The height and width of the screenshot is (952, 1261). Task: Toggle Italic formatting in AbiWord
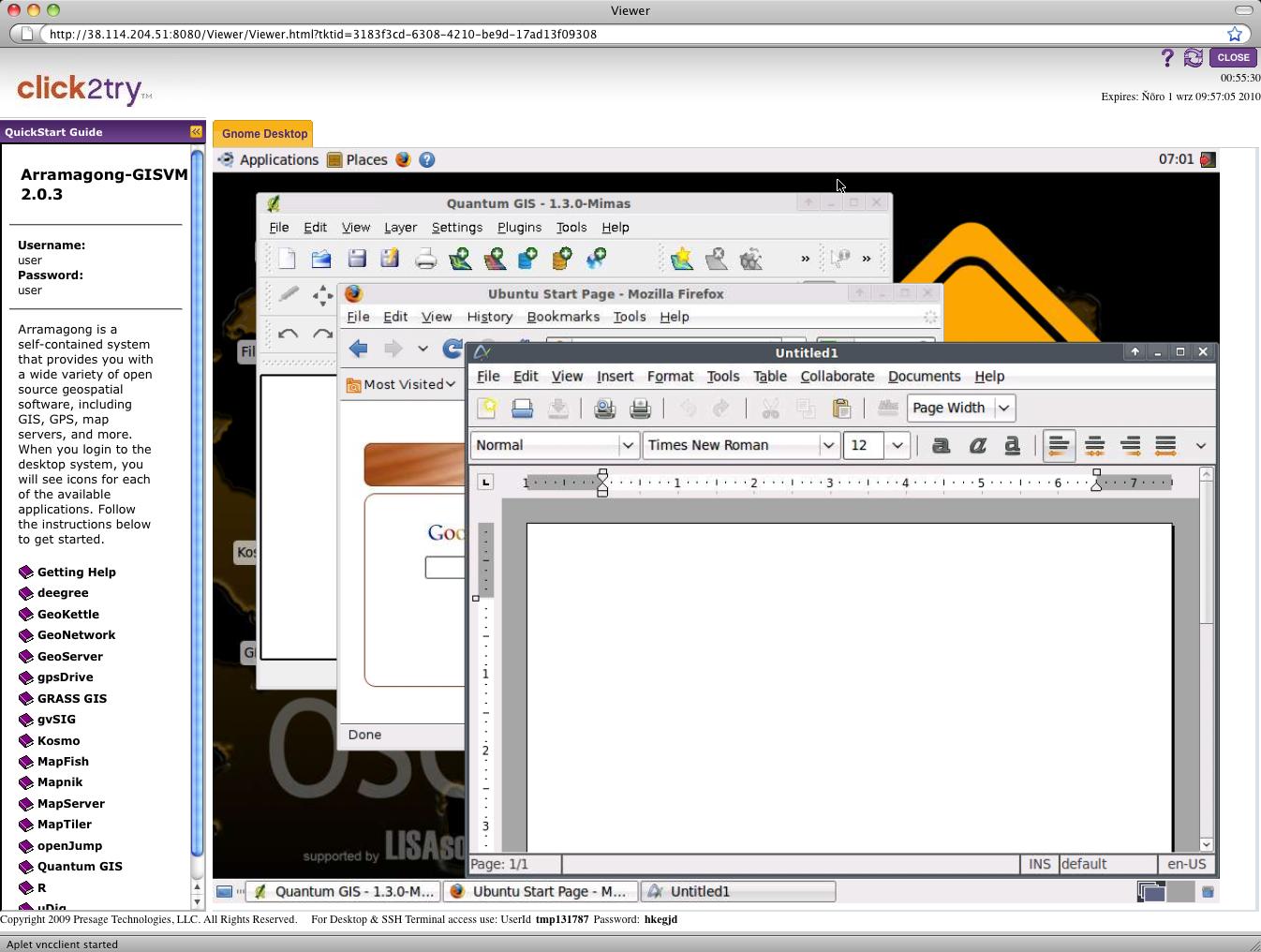tap(977, 446)
